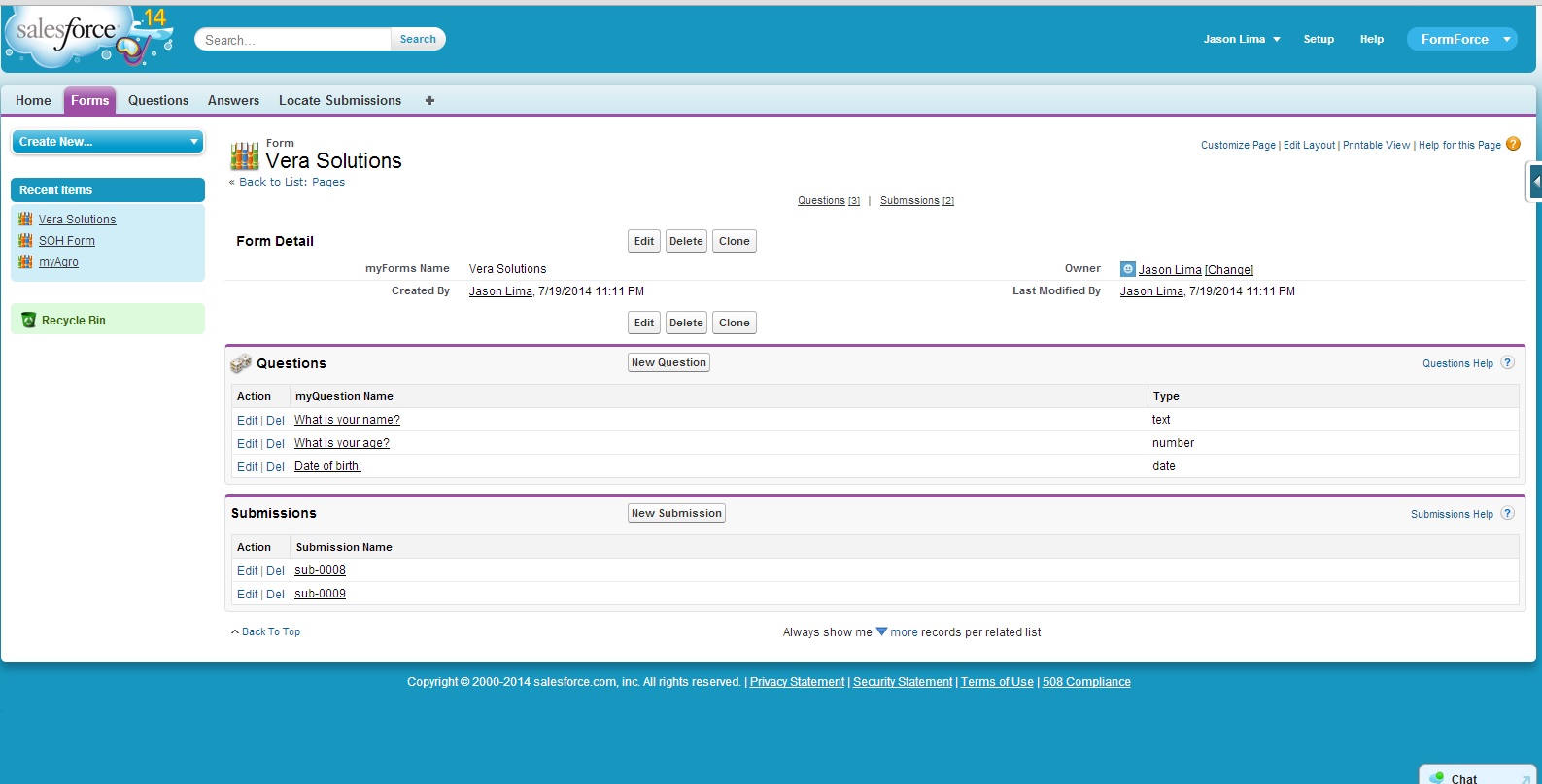This screenshot has width=1542, height=784.
Task: Click the 508 Compliance footer link
Action: pos(1086,682)
